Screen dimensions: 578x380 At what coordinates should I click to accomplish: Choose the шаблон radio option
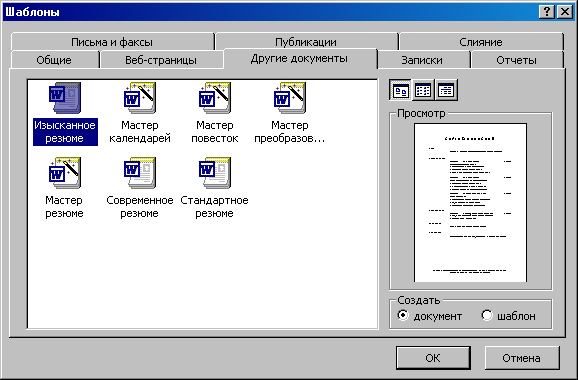click(509, 316)
